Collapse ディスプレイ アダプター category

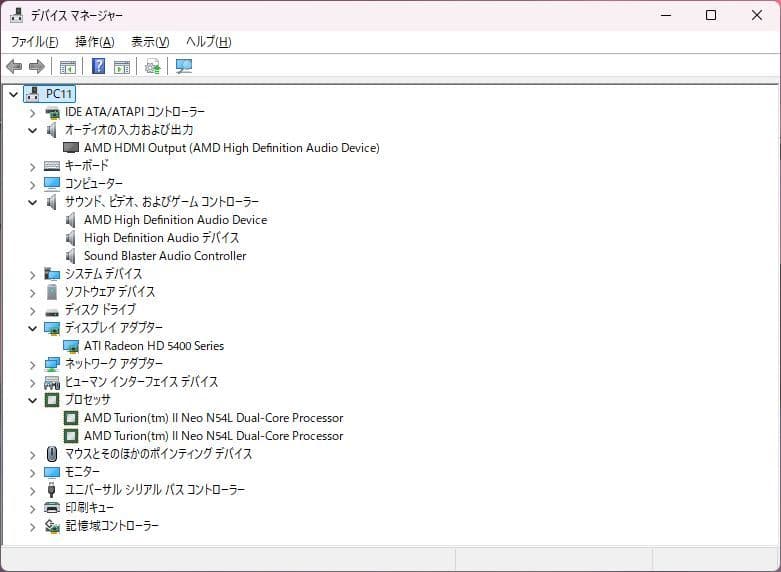32,328
